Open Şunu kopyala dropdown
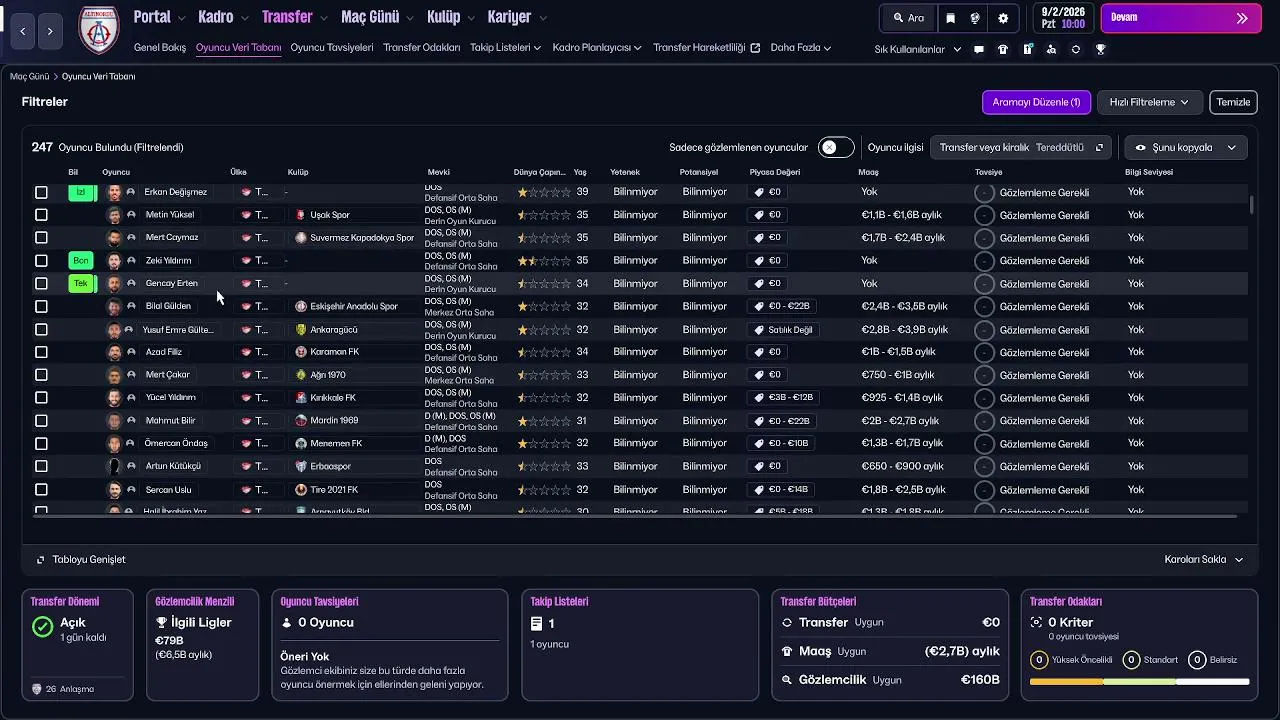 (1186, 148)
